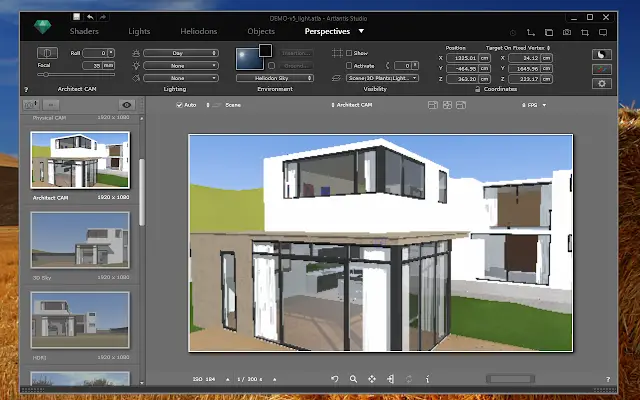Viewport: 640px width, 400px height.
Task: Click the tone mapping yin-yang button
Action: point(602,54)
